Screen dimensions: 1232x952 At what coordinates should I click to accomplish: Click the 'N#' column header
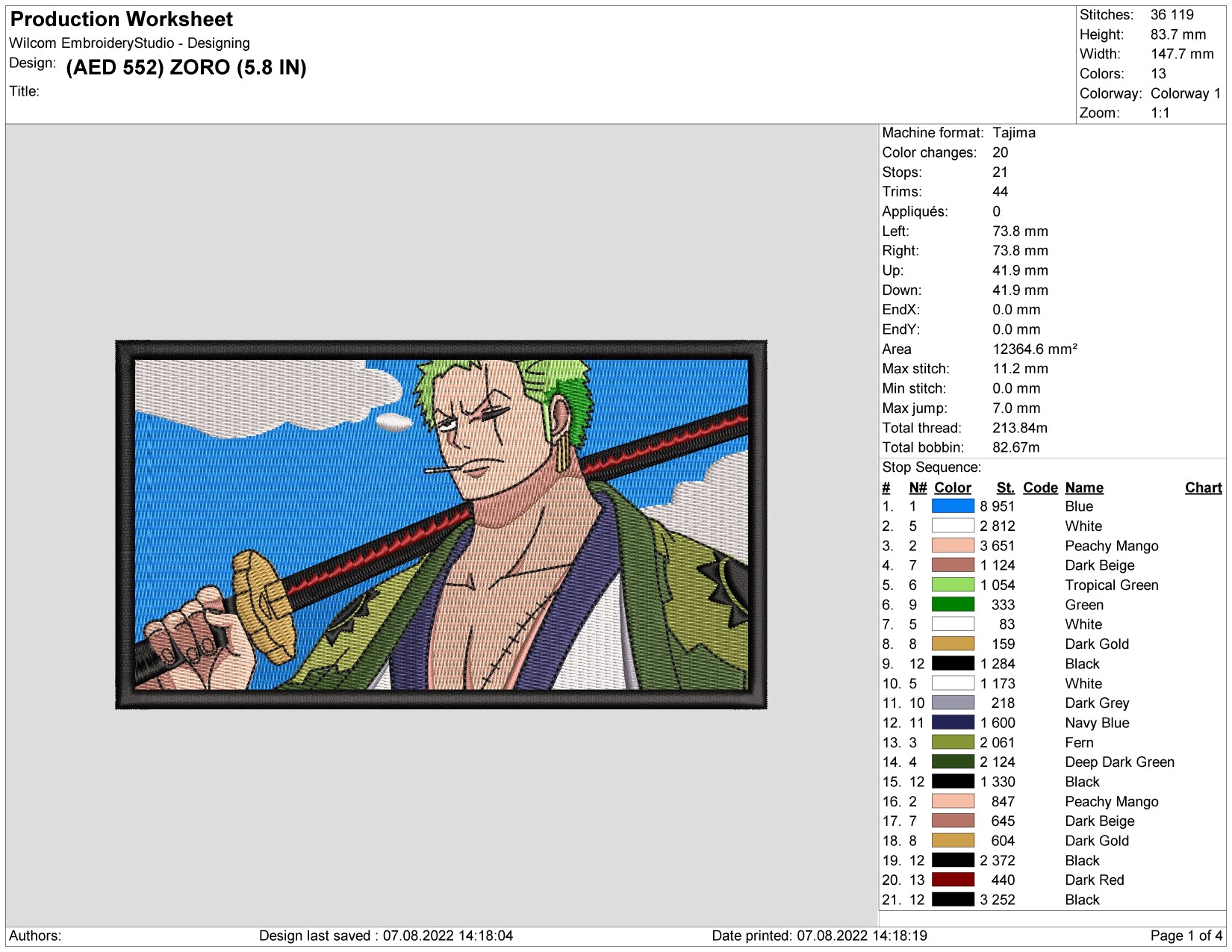tap(918, 488)
